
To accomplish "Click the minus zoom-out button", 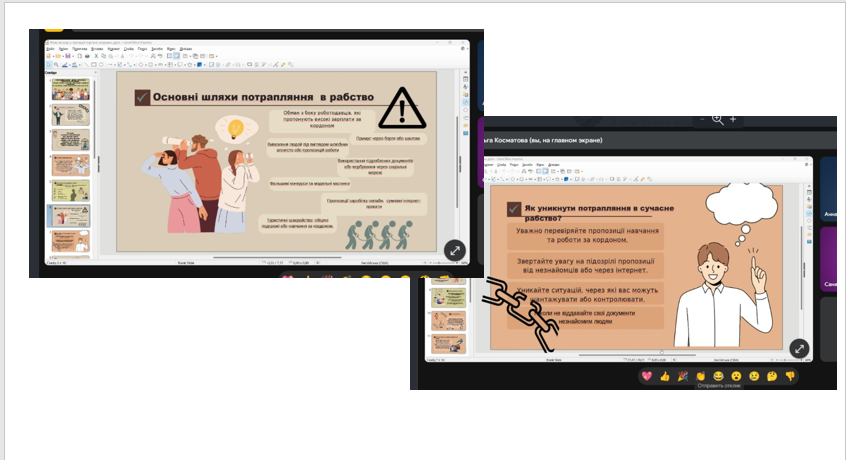I will [x=702, y=119].
